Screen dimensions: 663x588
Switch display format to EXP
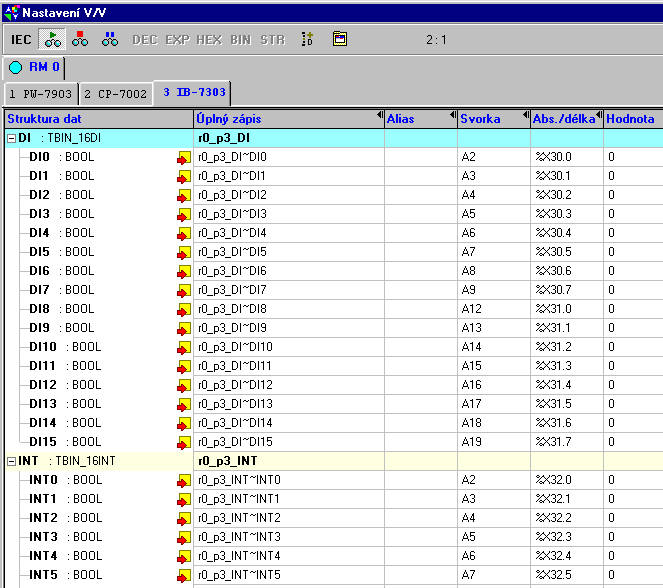pos(178,40)
